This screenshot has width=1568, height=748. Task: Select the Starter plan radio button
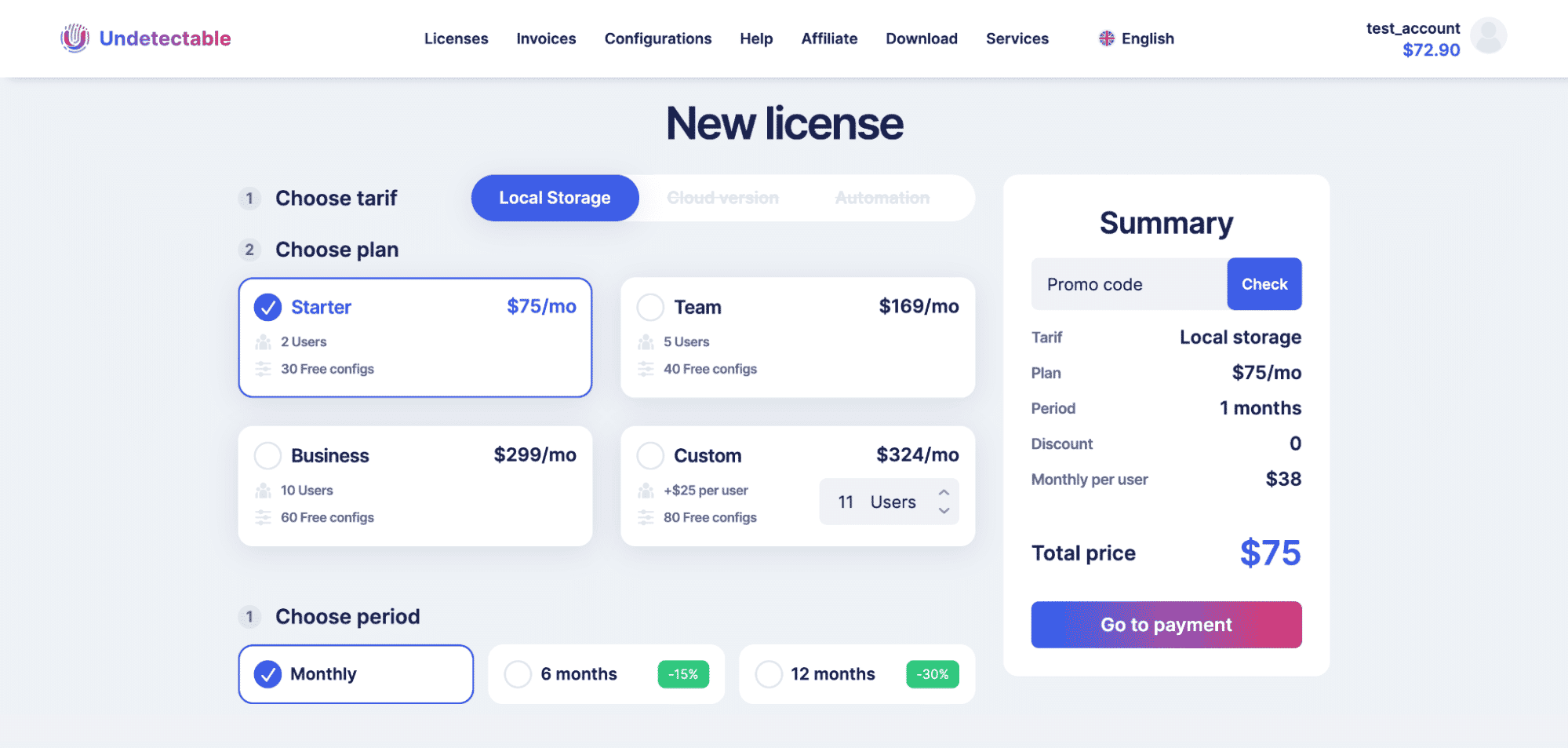(267, 308)
